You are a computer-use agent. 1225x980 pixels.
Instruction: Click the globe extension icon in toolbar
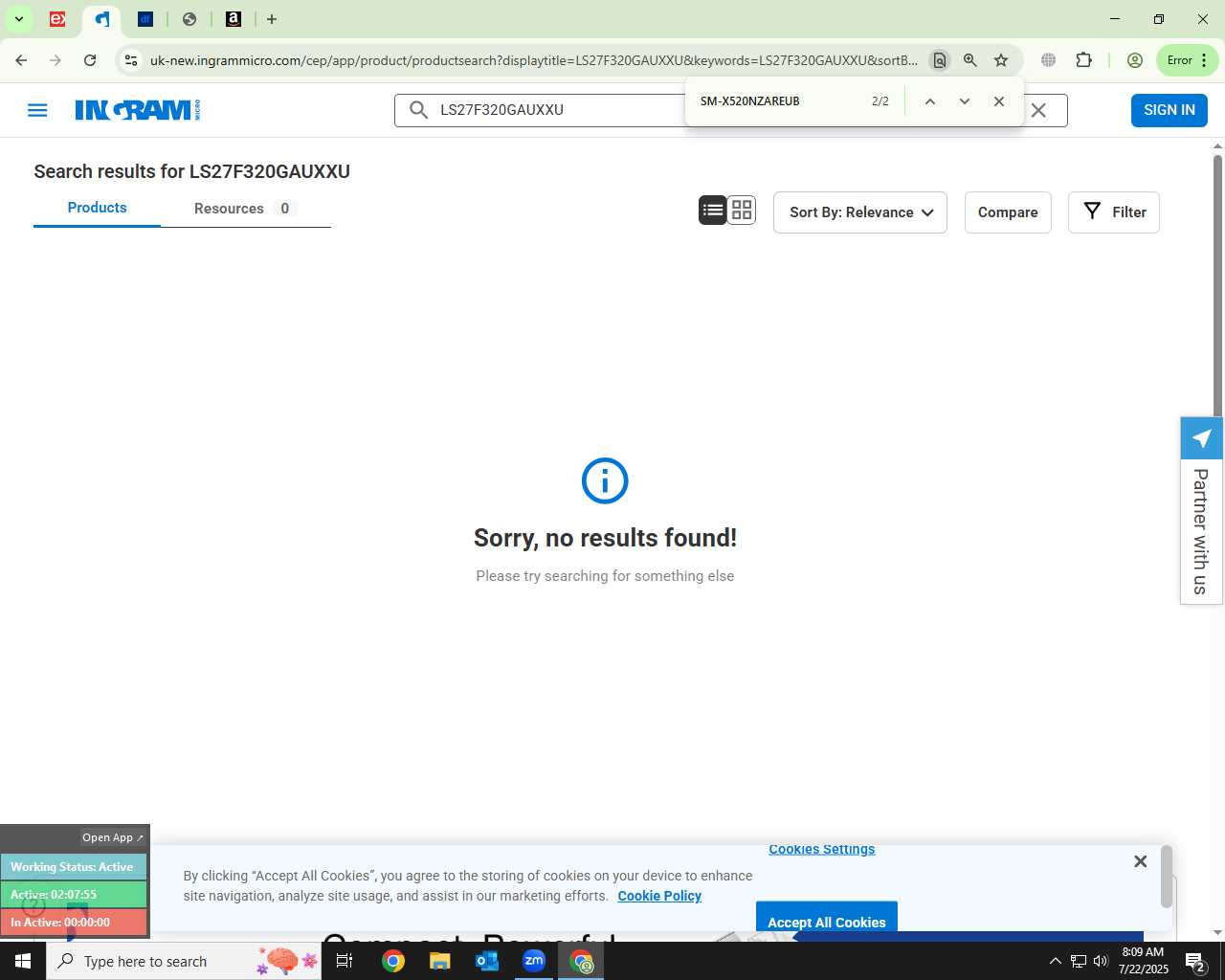1049,60
